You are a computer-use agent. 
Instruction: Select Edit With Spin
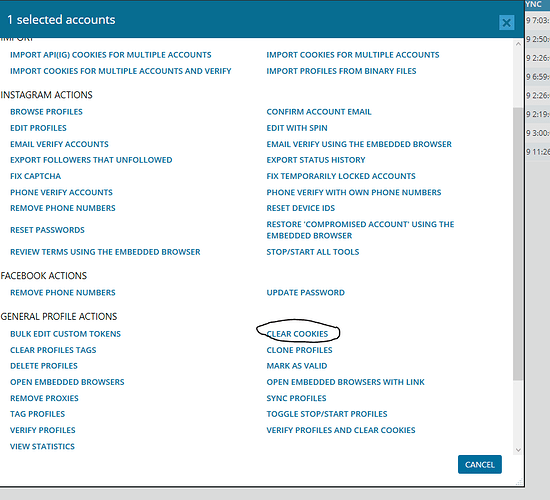click(x=297, y=128)
